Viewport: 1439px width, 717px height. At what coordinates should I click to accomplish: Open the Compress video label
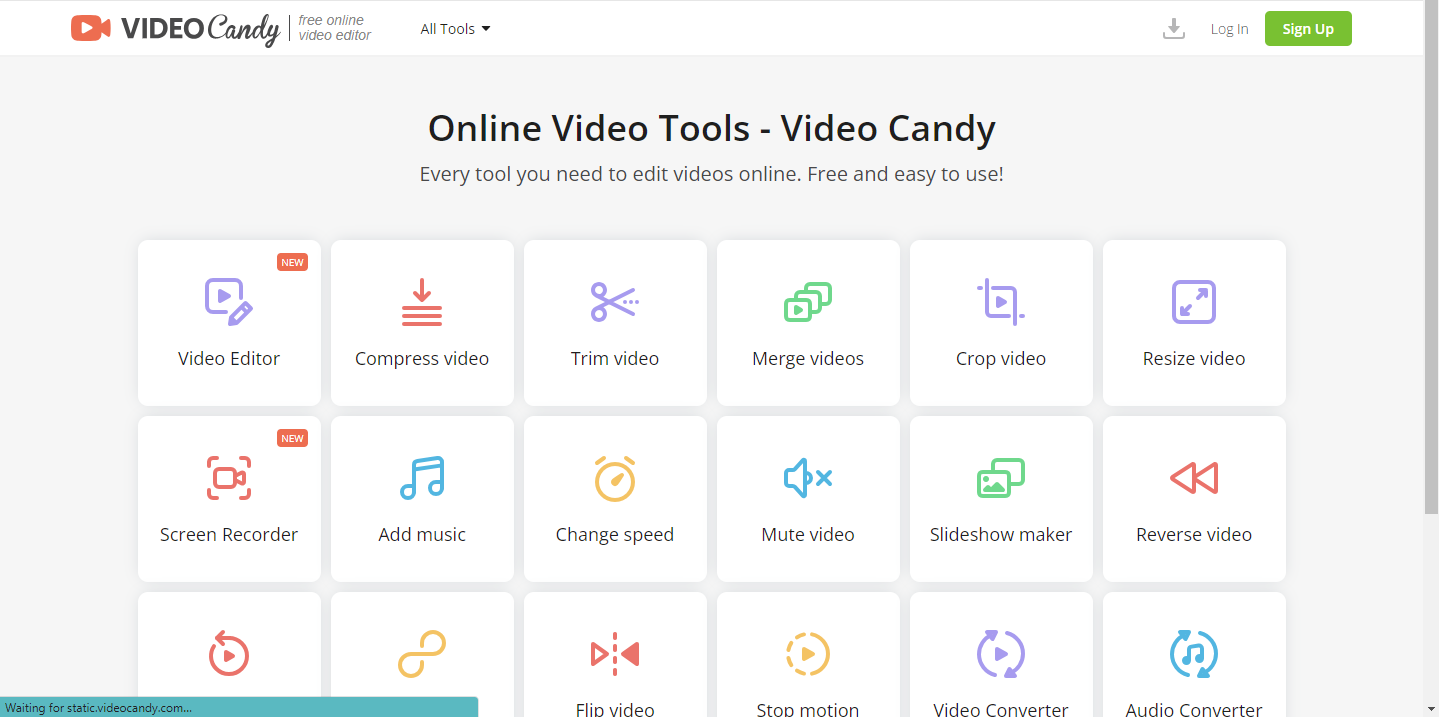click(x=422, y=359)
